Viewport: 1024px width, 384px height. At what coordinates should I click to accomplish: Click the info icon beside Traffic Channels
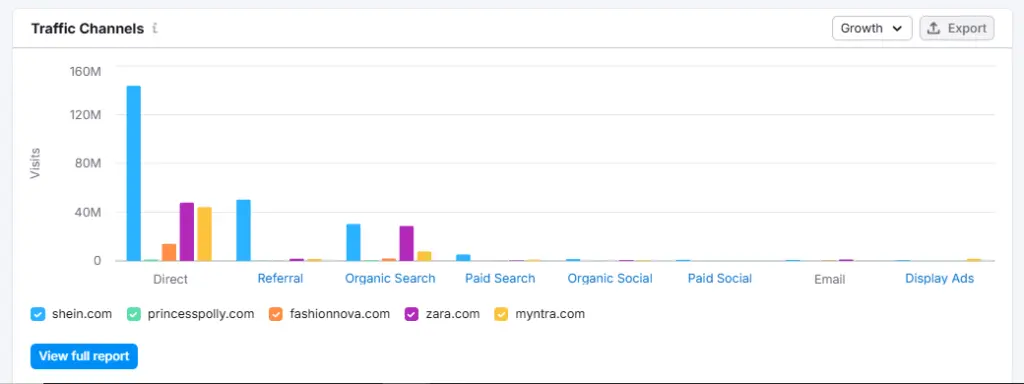pos(155,29)
